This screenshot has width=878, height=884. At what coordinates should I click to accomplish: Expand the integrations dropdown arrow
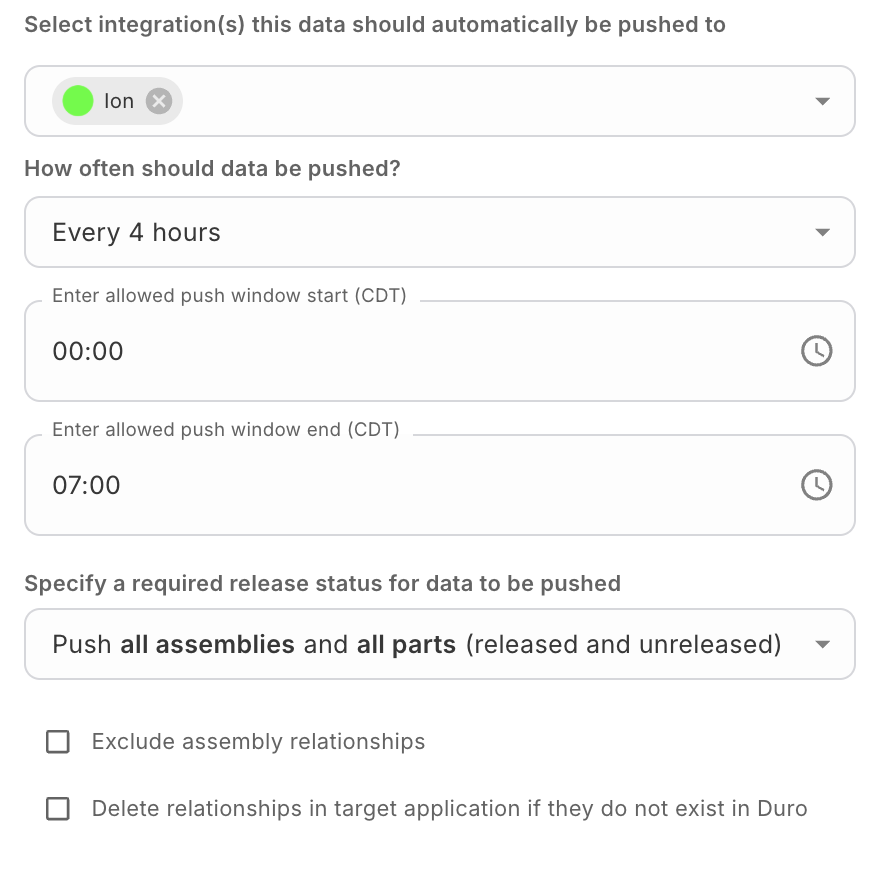click(x=822, y=102)
